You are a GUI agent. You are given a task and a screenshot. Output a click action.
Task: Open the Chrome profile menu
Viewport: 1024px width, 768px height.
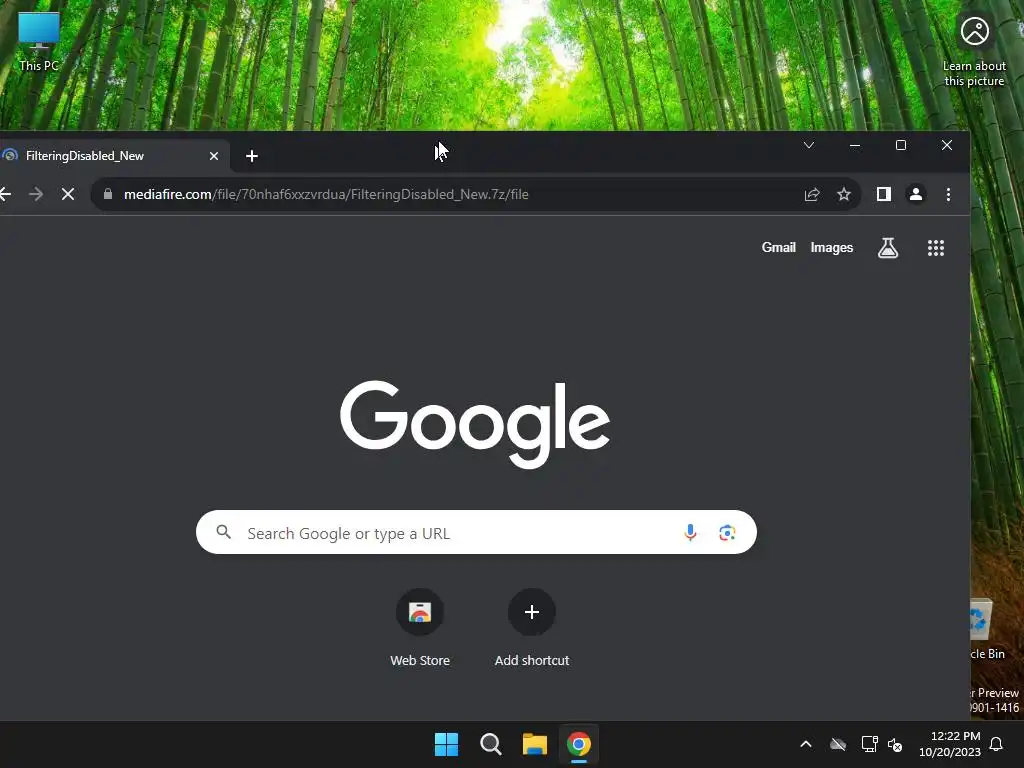pos(916,194)
